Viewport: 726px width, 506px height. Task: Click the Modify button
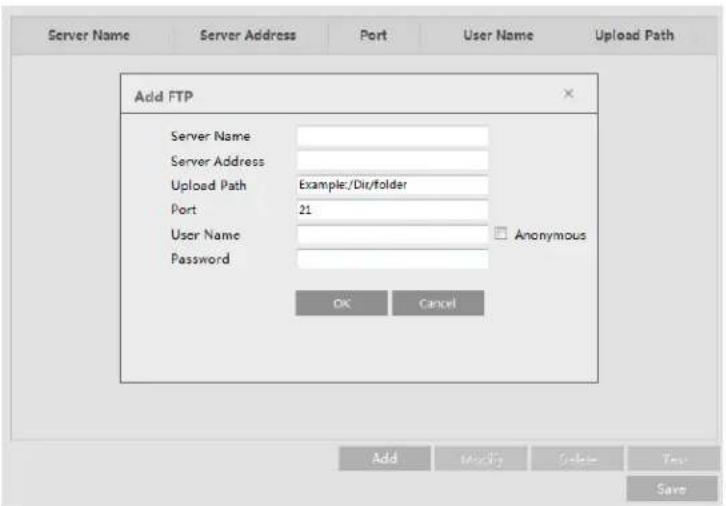click(481, 458)
